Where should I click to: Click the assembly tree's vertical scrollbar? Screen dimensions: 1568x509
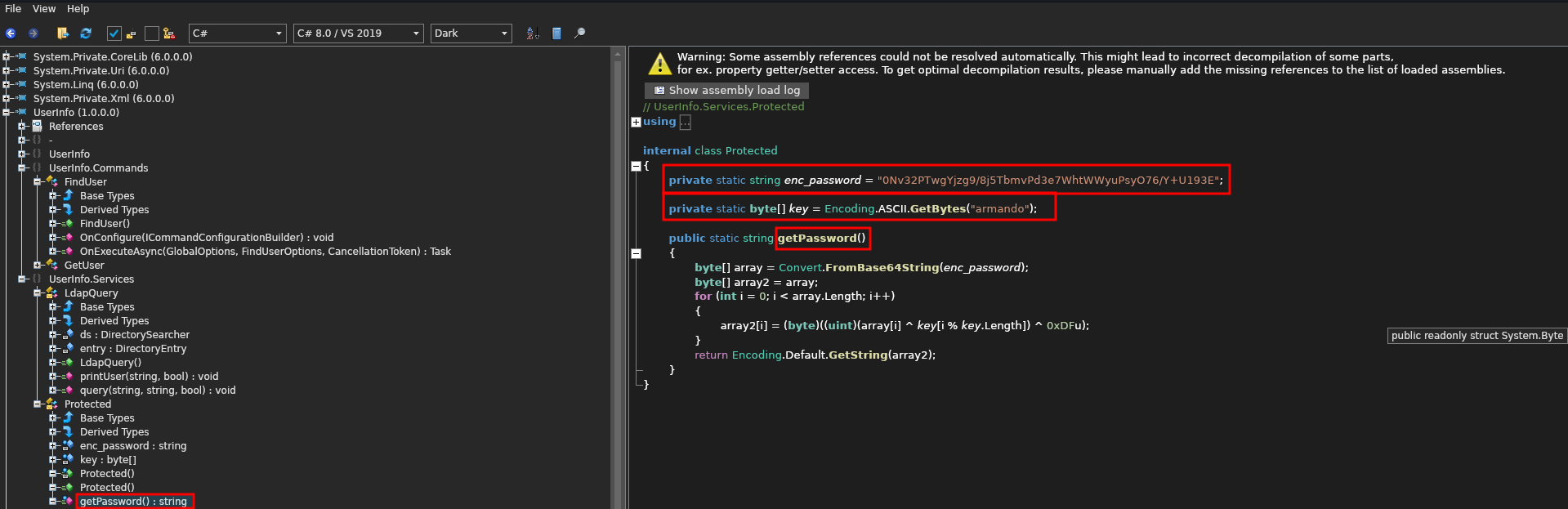click(x=617, y=278)
